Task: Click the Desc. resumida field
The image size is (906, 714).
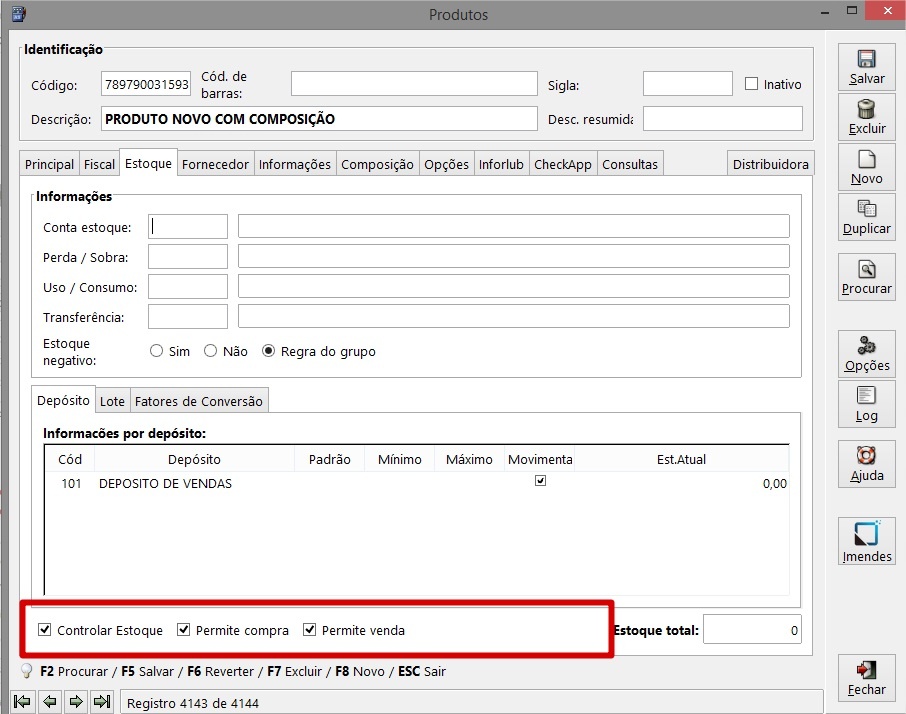Action: [723, 118]
